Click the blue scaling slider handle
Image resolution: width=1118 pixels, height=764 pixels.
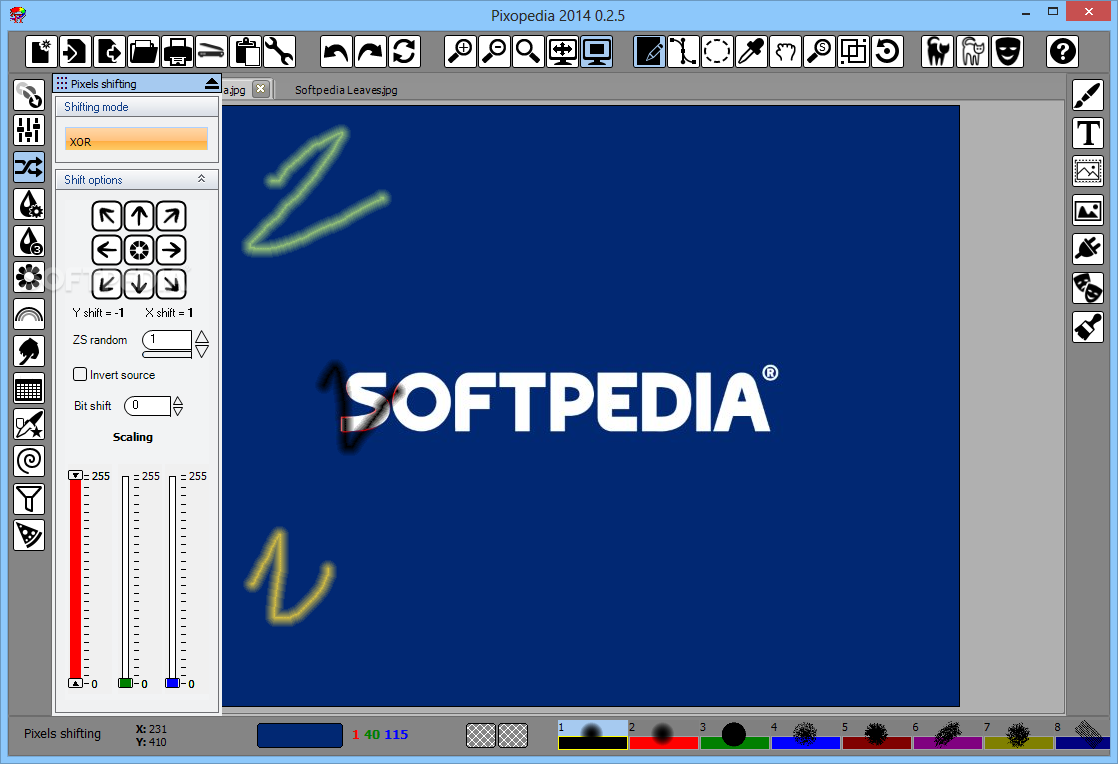tap(173, 683)
